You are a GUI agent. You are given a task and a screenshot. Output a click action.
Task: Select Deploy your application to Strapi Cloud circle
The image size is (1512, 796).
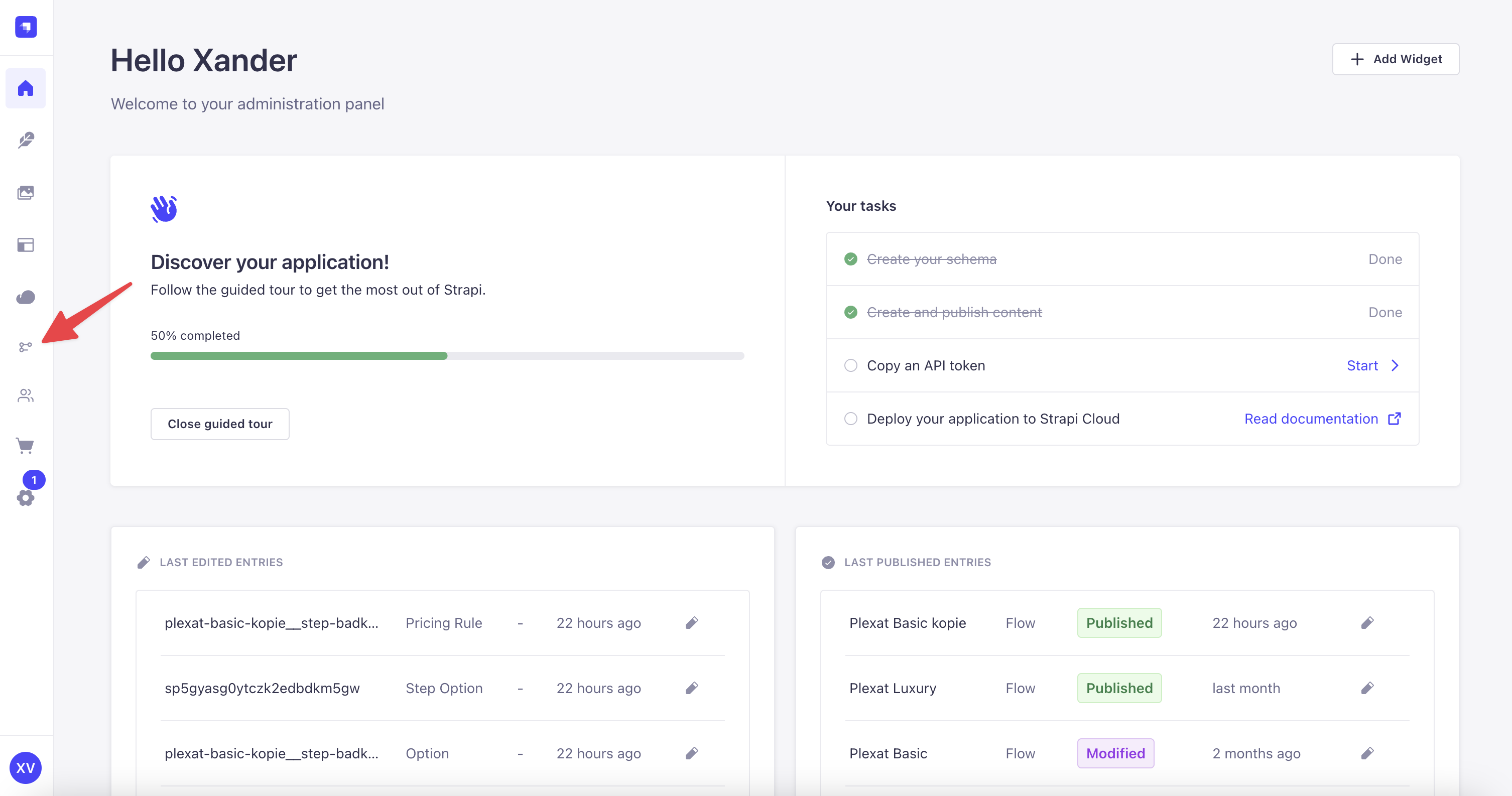click(x=850, y=419)
